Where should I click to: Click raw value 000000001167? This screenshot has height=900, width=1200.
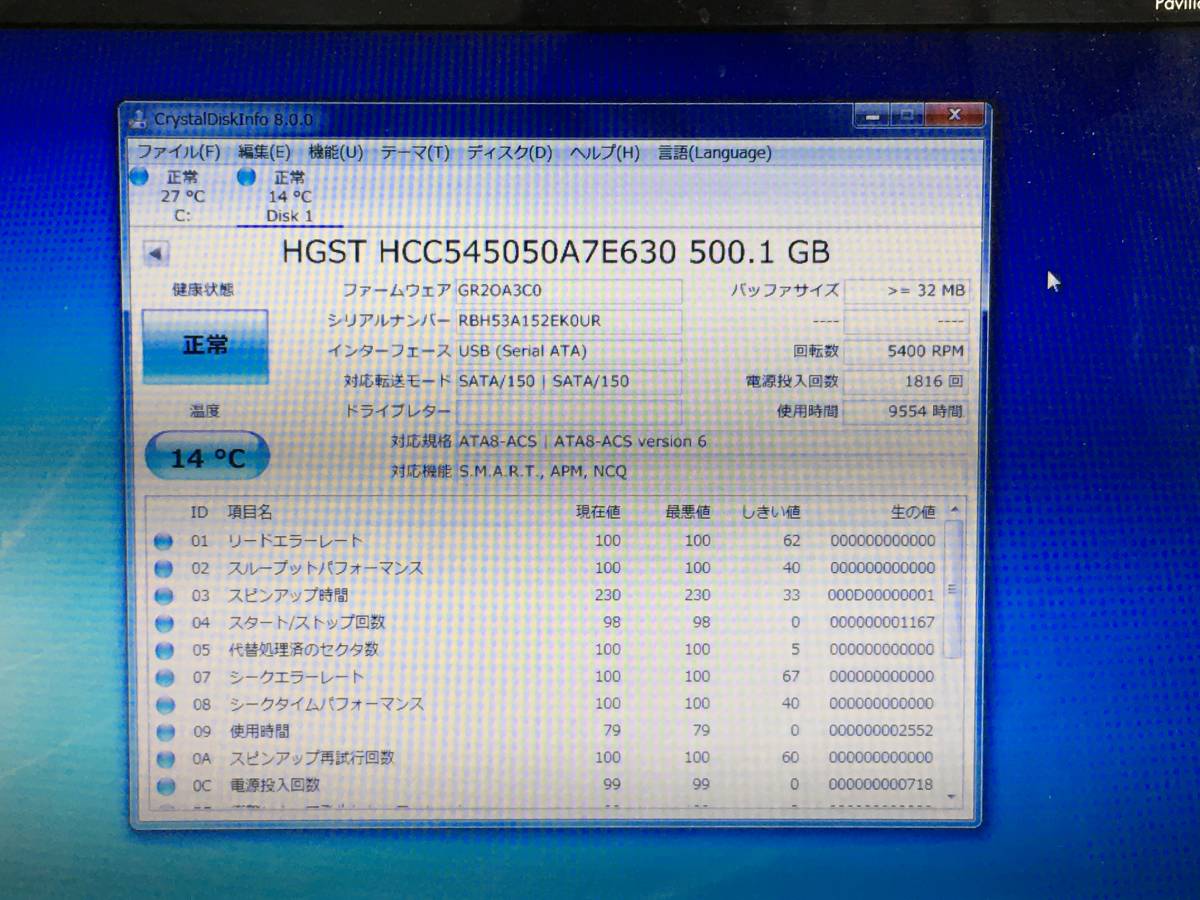881,622
